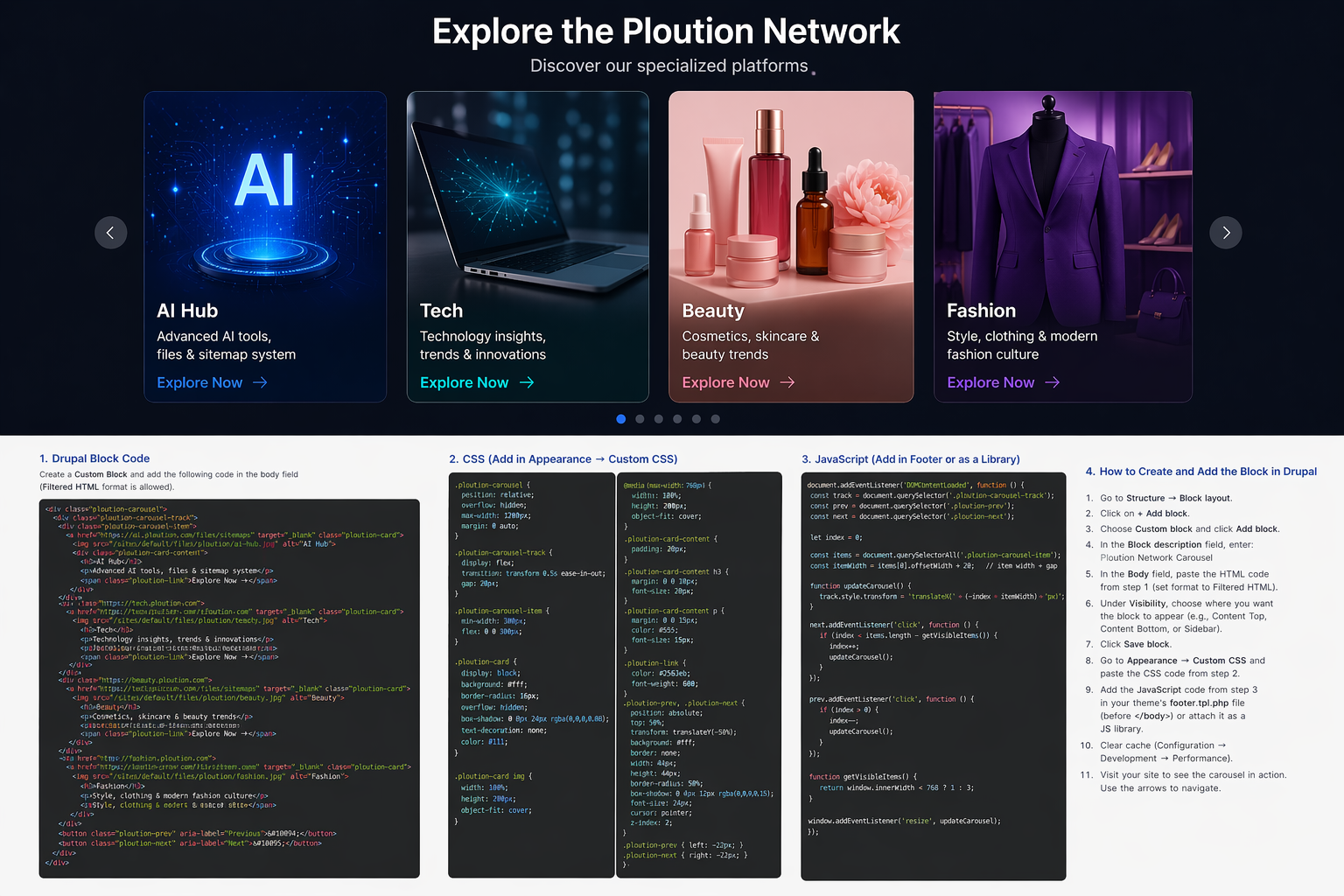Click the arrow icon beside Beauty's Explore Now
This screenshot has height=896, width=1344.
click(787, 382)
